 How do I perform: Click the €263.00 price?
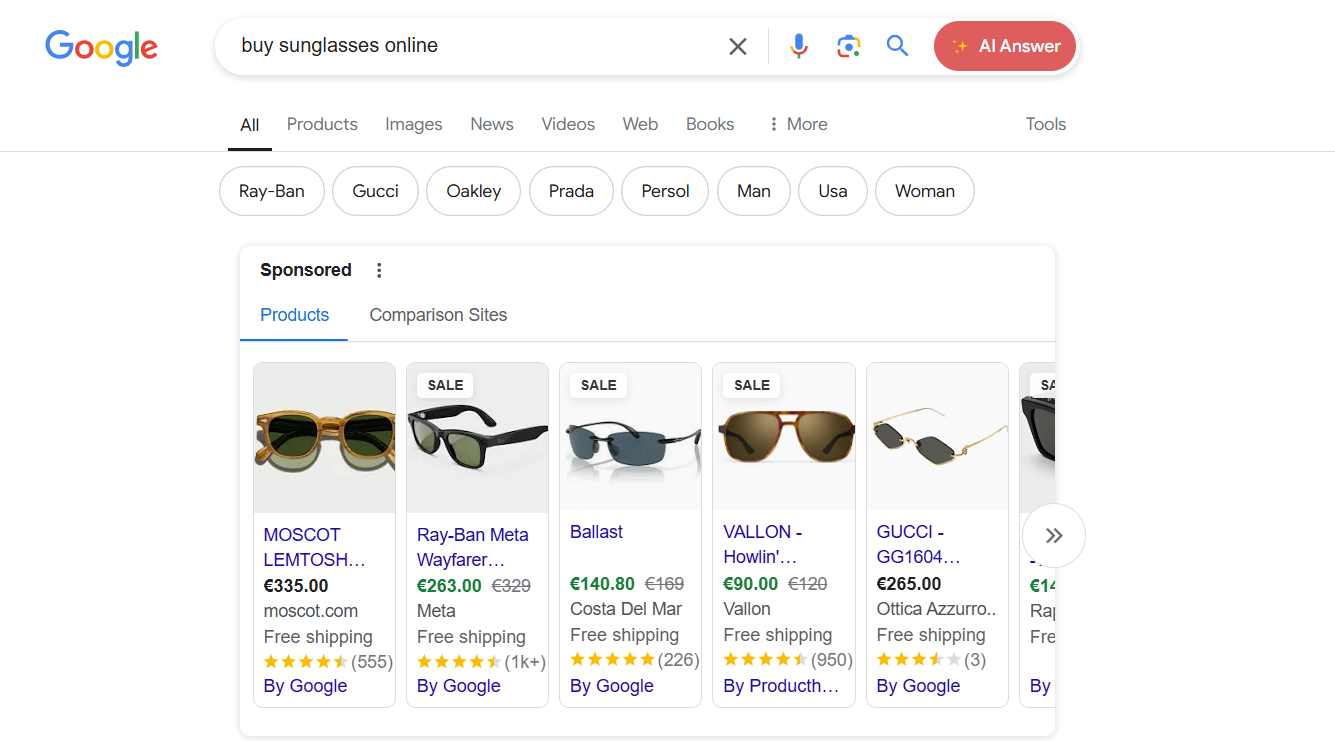449,586
